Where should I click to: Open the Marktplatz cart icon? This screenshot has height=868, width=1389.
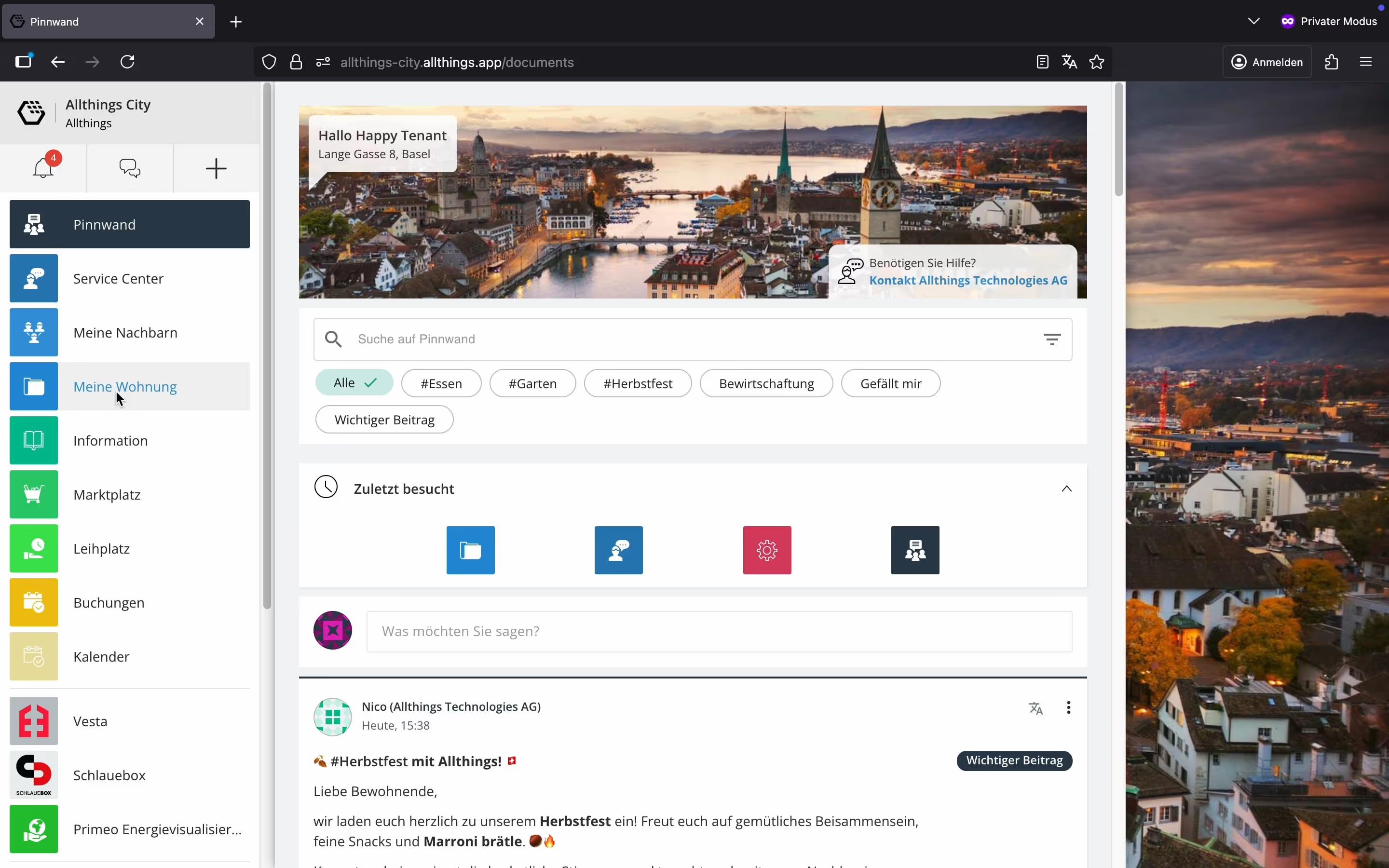34,494
